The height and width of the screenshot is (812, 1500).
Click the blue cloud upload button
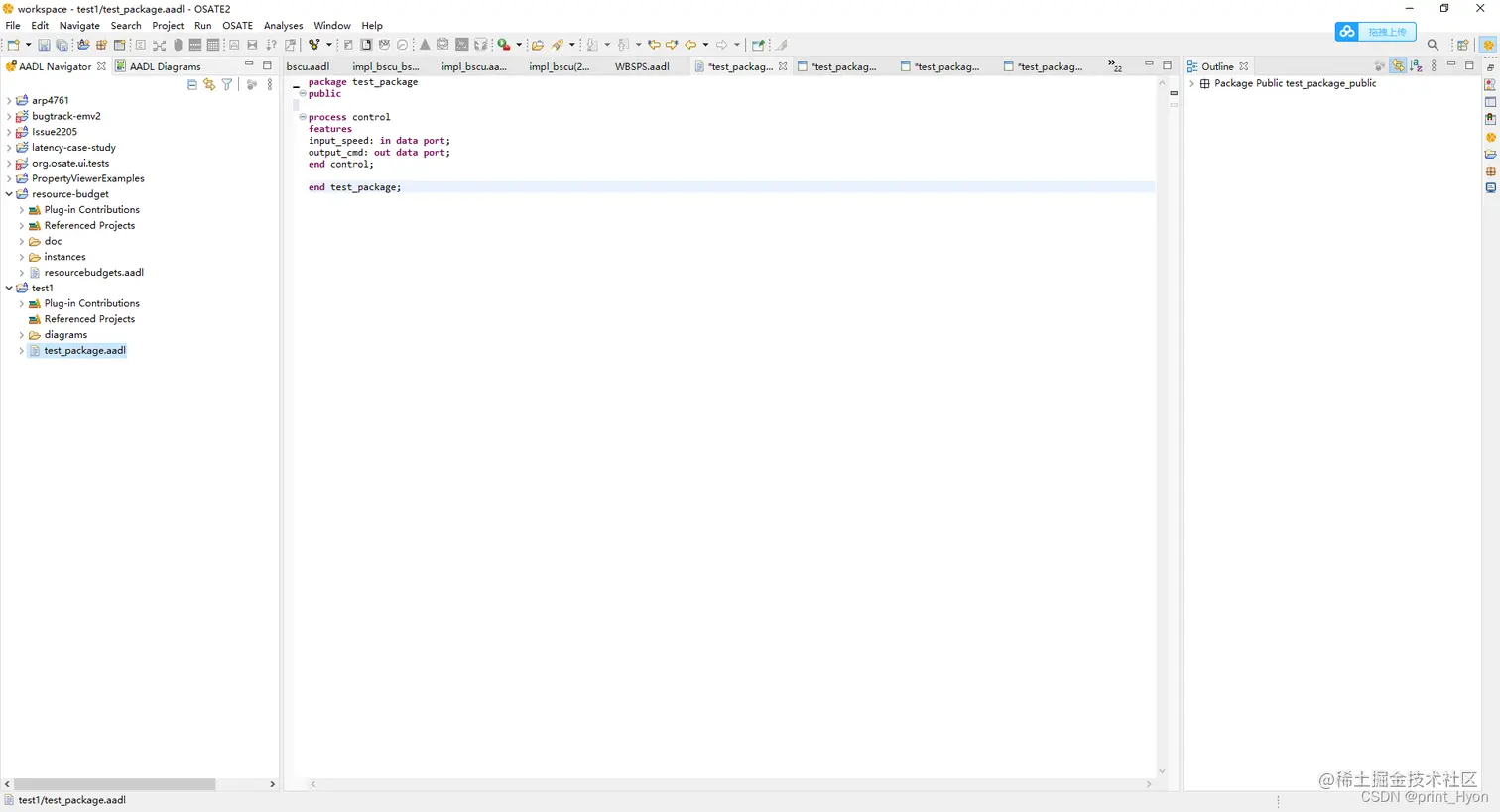(x=1375, y=32)
